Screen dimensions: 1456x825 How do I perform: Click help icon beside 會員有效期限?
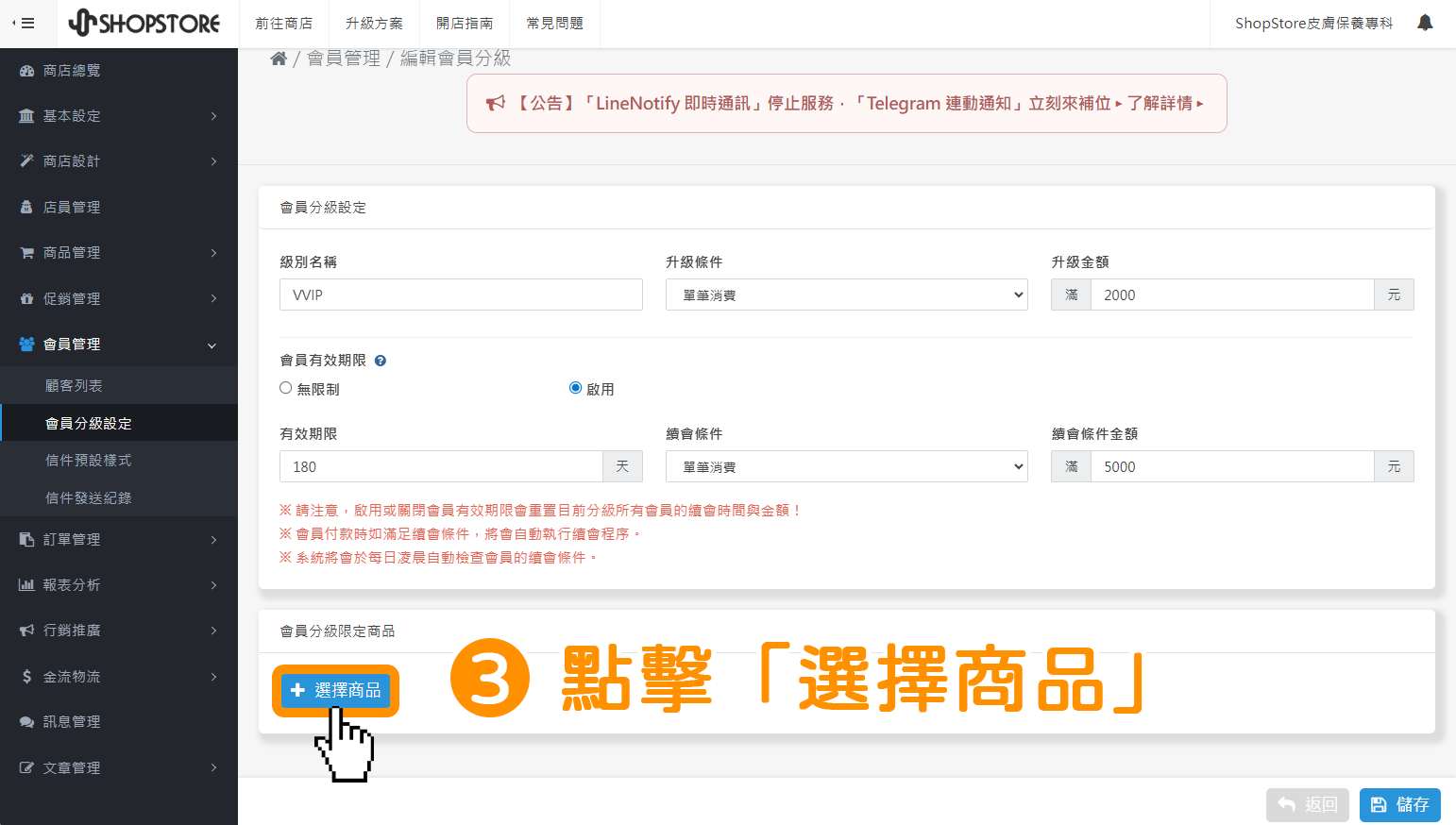(x=381, y=361)
